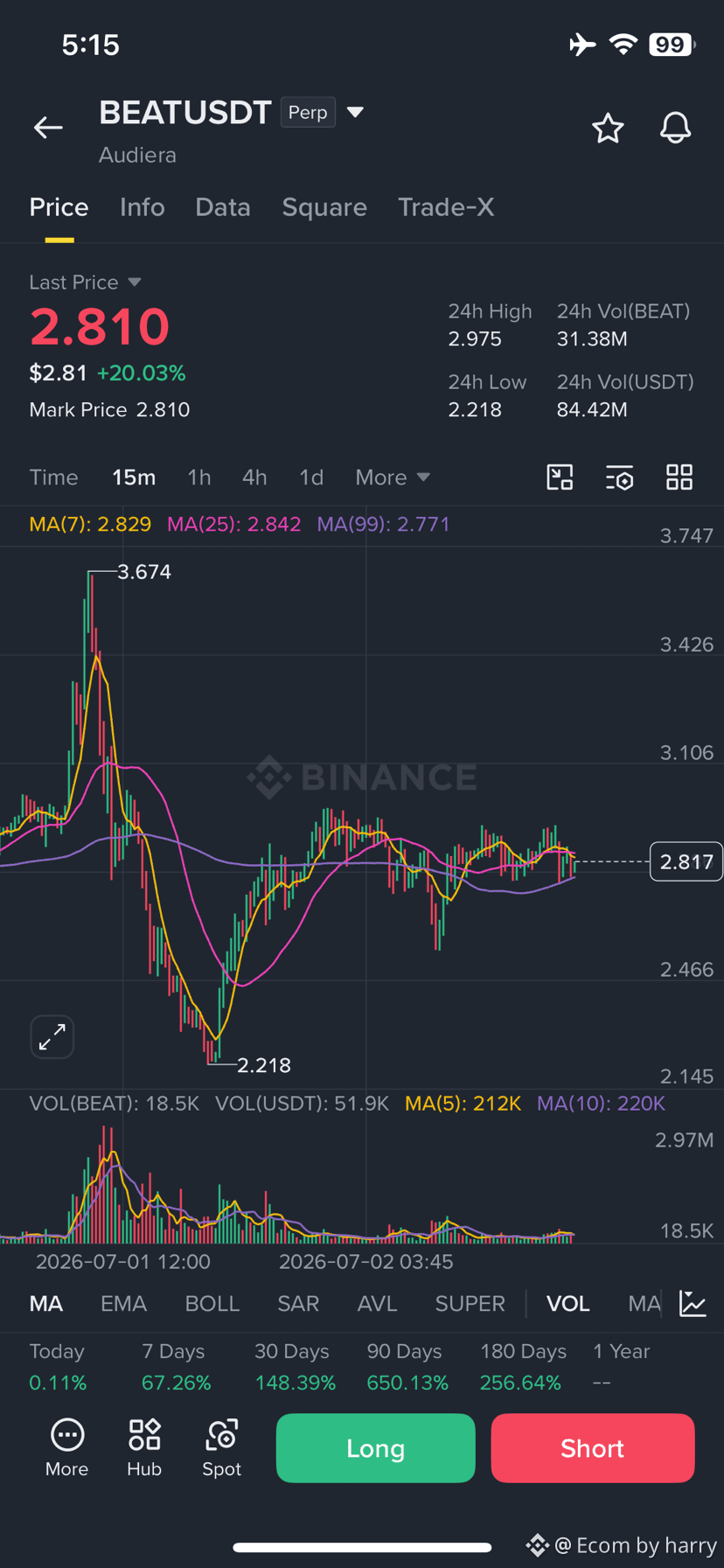Image resolution: width=724 pixels, height=1568 pixels.
Task: Expand the BEATUSDT pair selector arrow
Action: point(355,112)
